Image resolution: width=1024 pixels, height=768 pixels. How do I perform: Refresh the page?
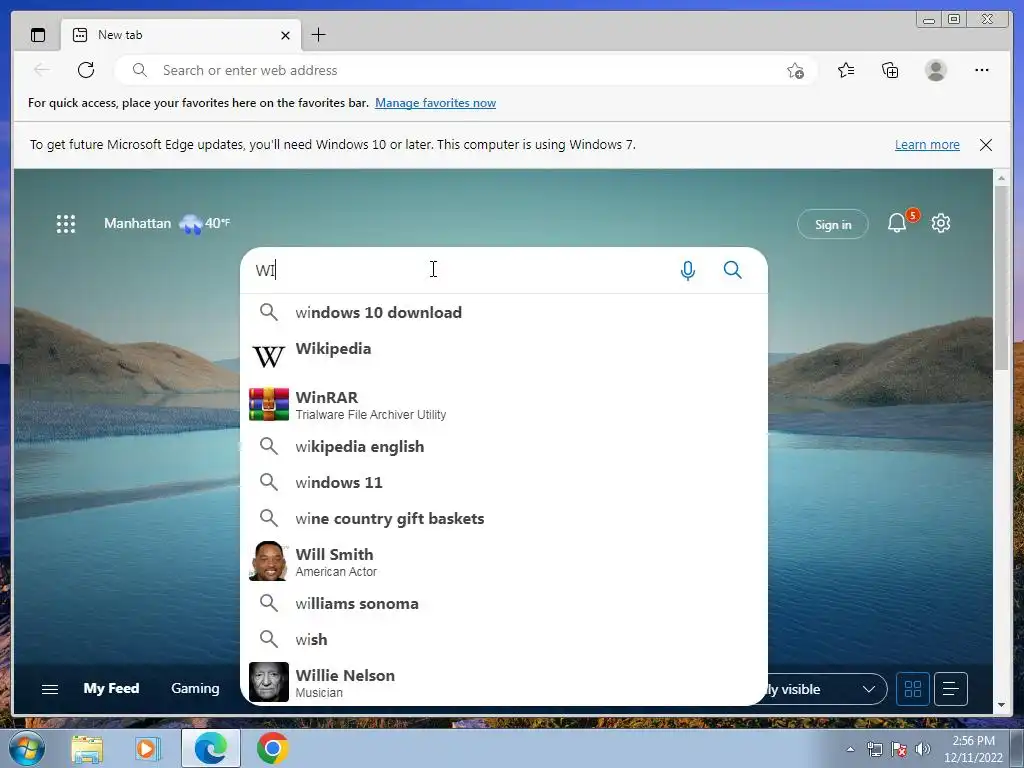click(86, 70)
